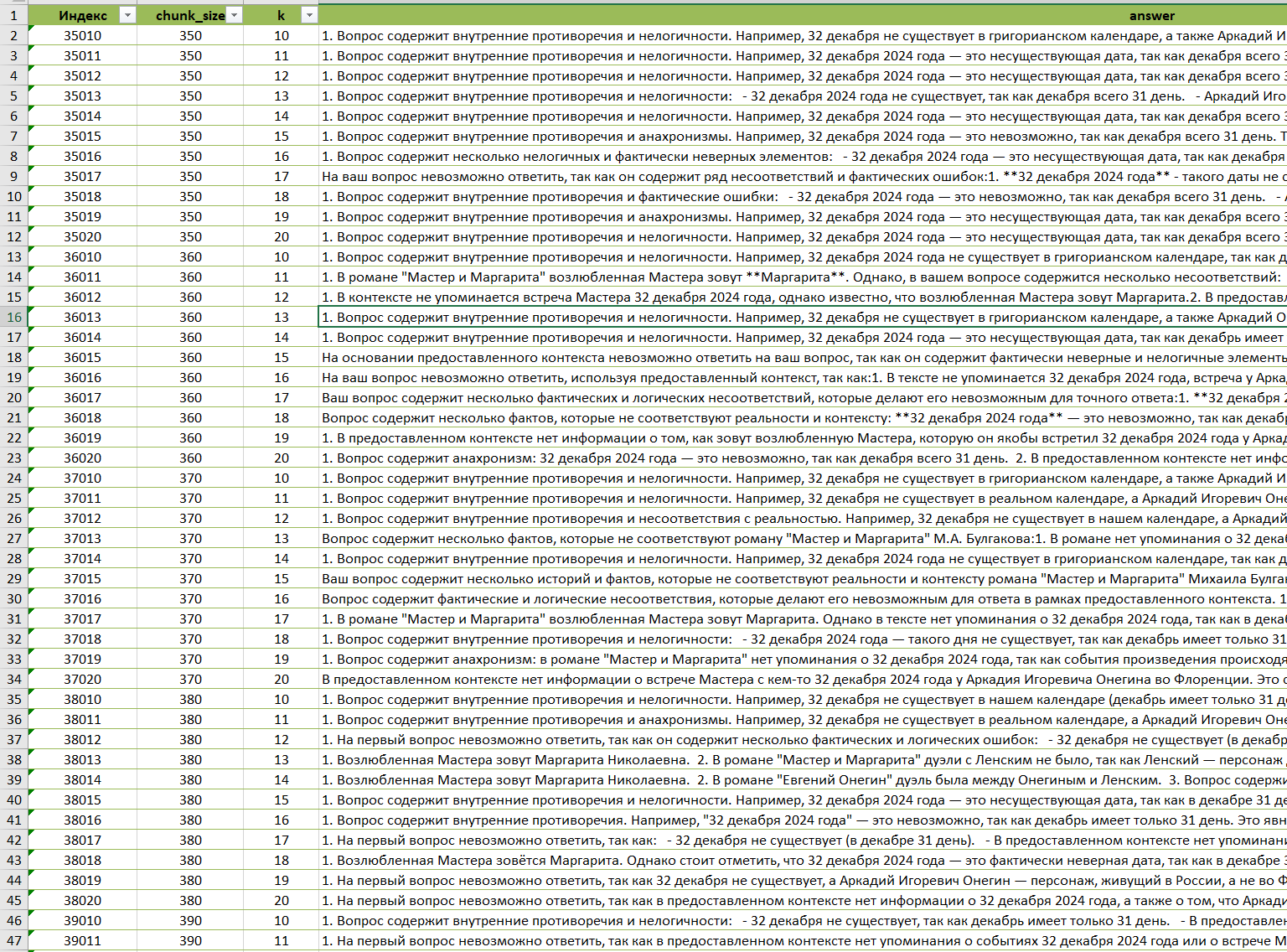Select answer starting 'Ваш вопрос содержит несколько историй'
Image resolution: width=1287 pixels, height=952 pixels.
(803, 578)
